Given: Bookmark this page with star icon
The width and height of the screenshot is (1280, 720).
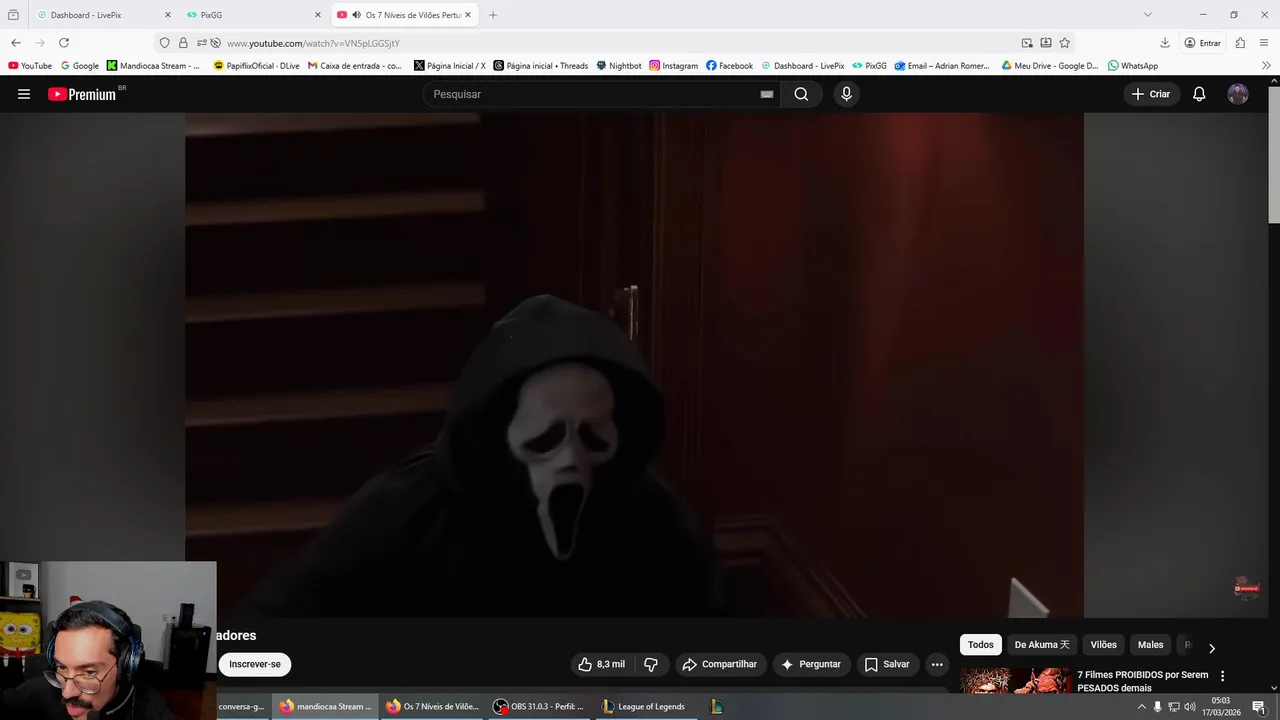Looking at the screenshot, I should point(1065,43).
